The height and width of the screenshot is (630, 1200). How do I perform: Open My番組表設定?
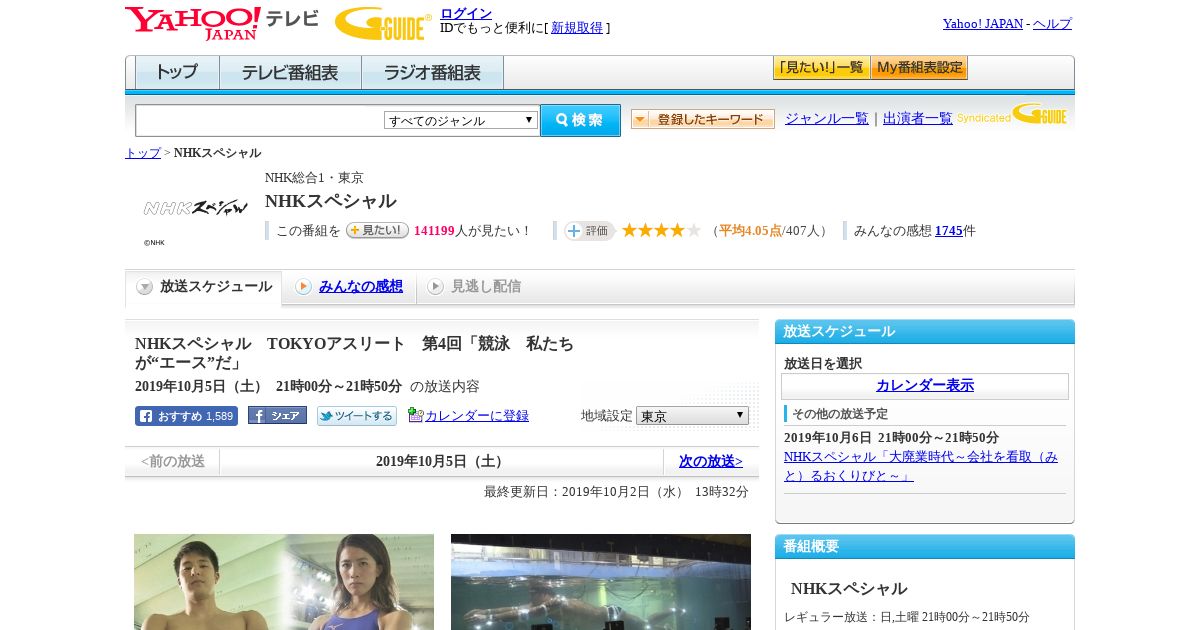click(919, 68)
